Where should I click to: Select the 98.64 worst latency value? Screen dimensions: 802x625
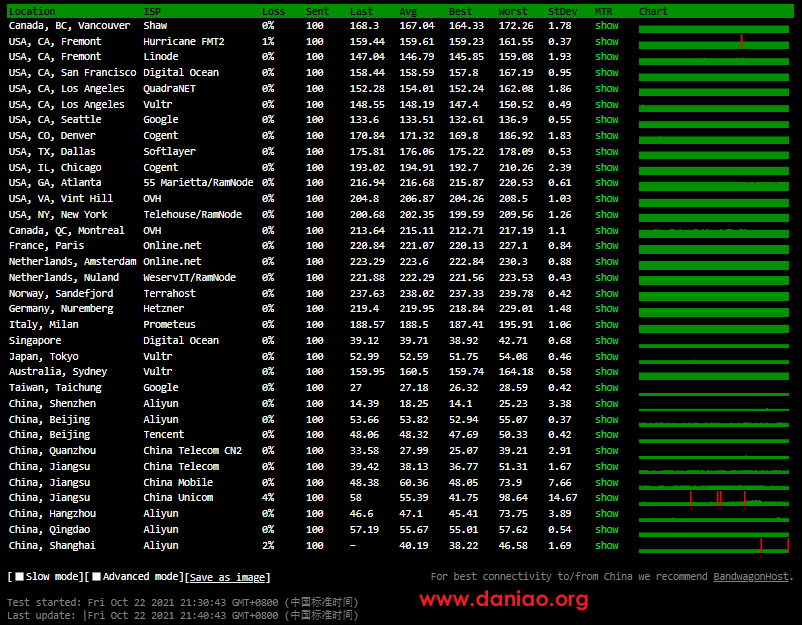pos(513,497)
